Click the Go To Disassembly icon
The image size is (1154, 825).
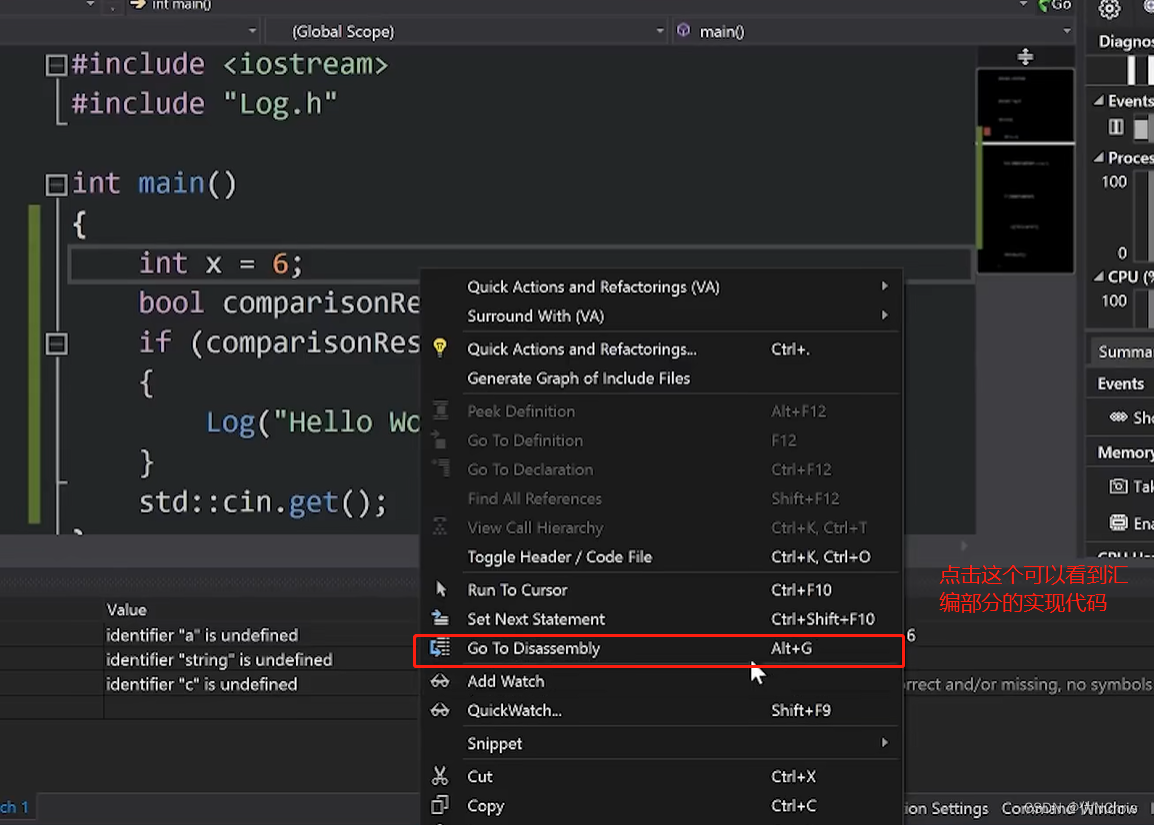(x=440, y=648)
